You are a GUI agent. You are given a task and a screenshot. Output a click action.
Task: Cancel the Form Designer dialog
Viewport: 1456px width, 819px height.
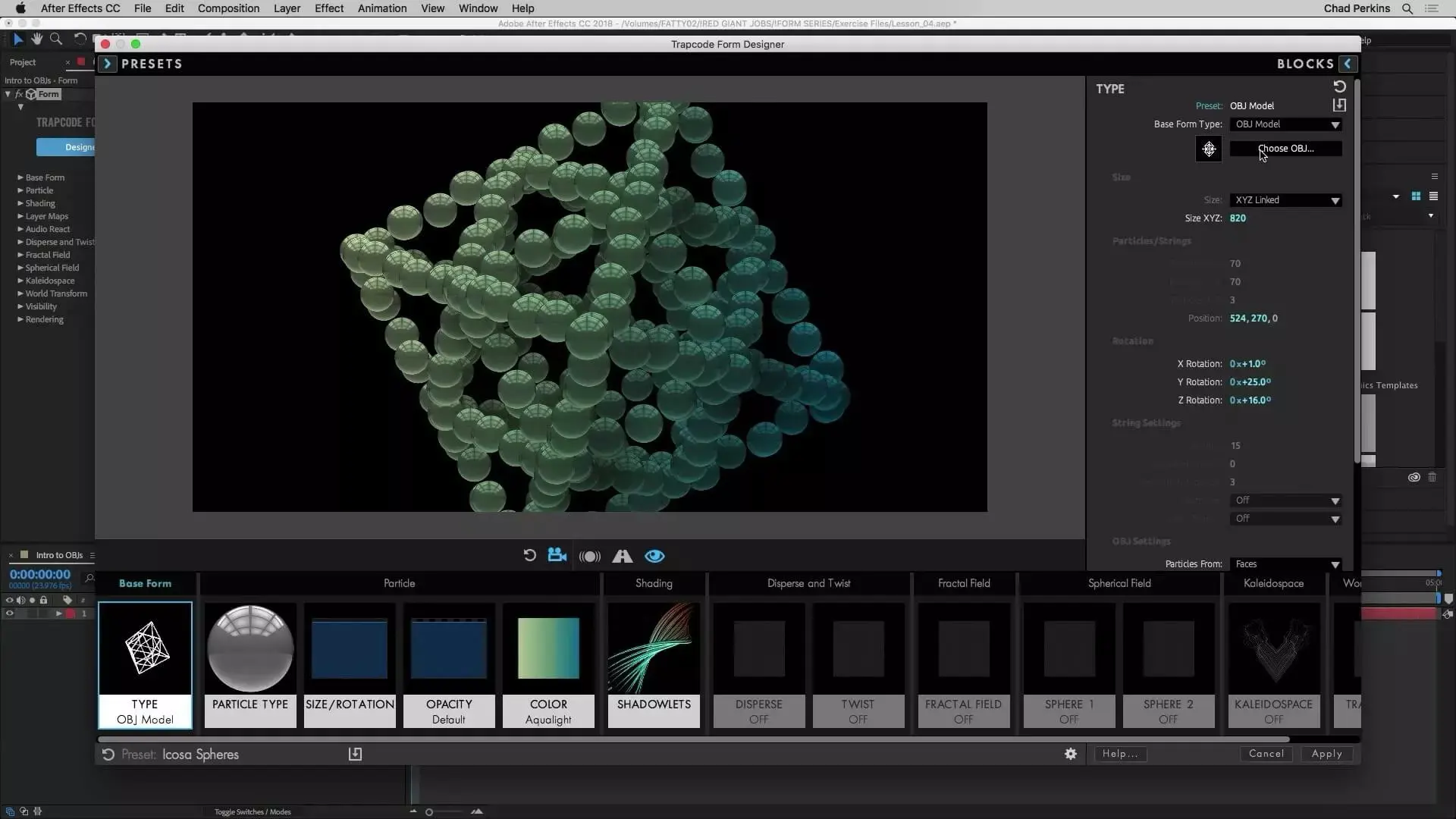click(x=1266, y=754)
